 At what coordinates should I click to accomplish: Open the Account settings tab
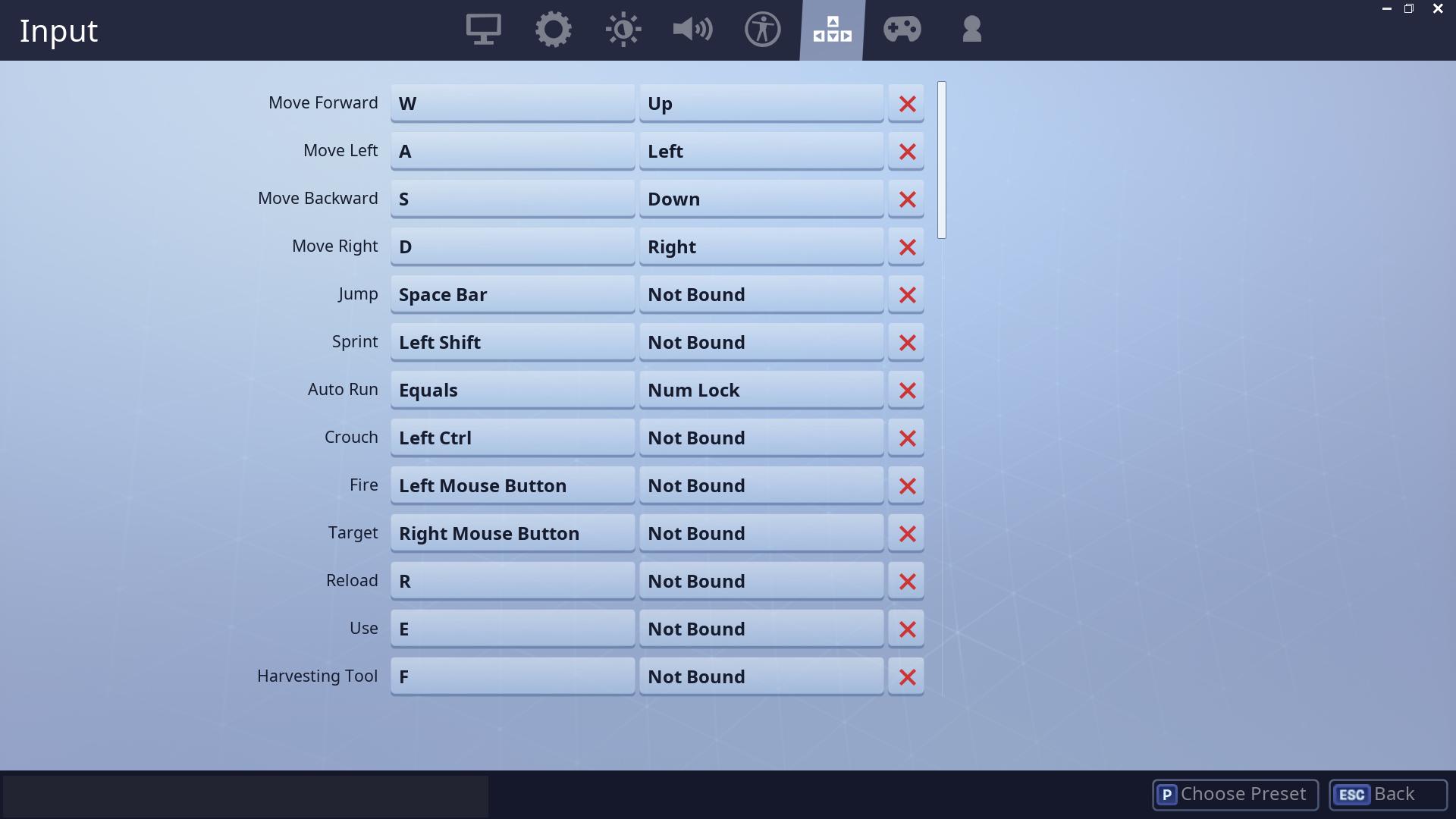(x=970, y=30)
